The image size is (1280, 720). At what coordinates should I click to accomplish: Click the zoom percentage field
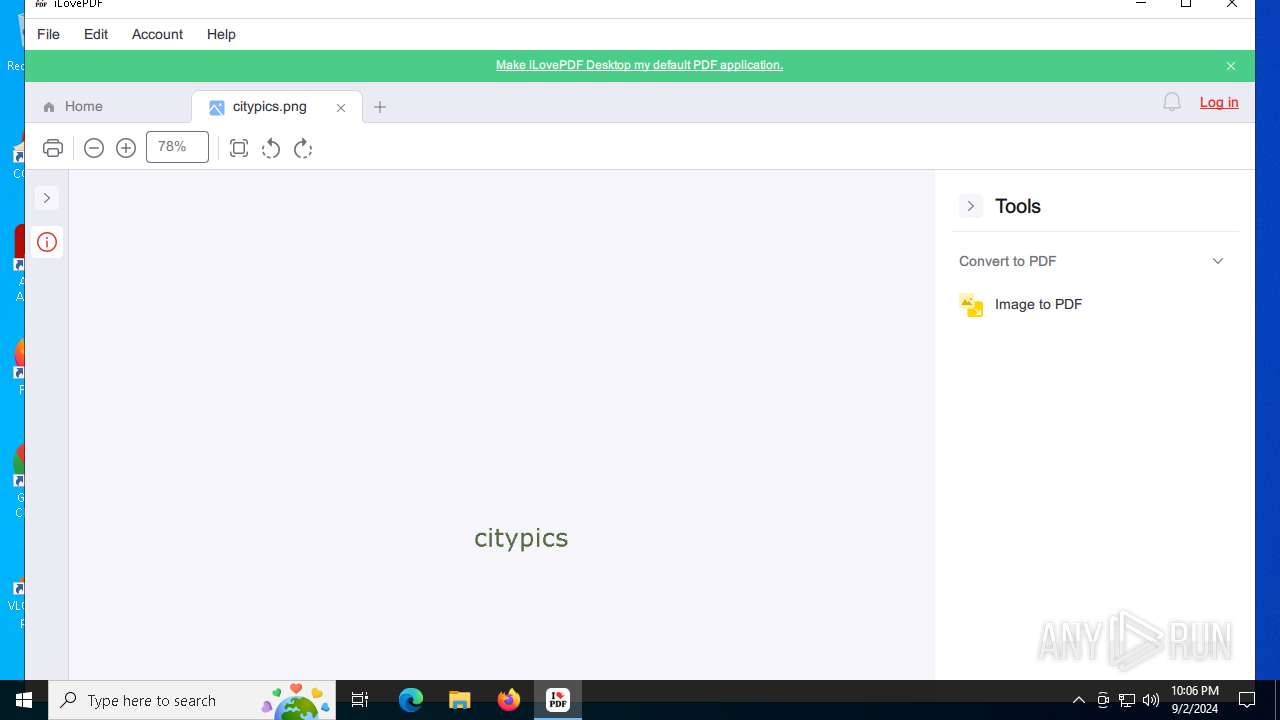(177, 147)
